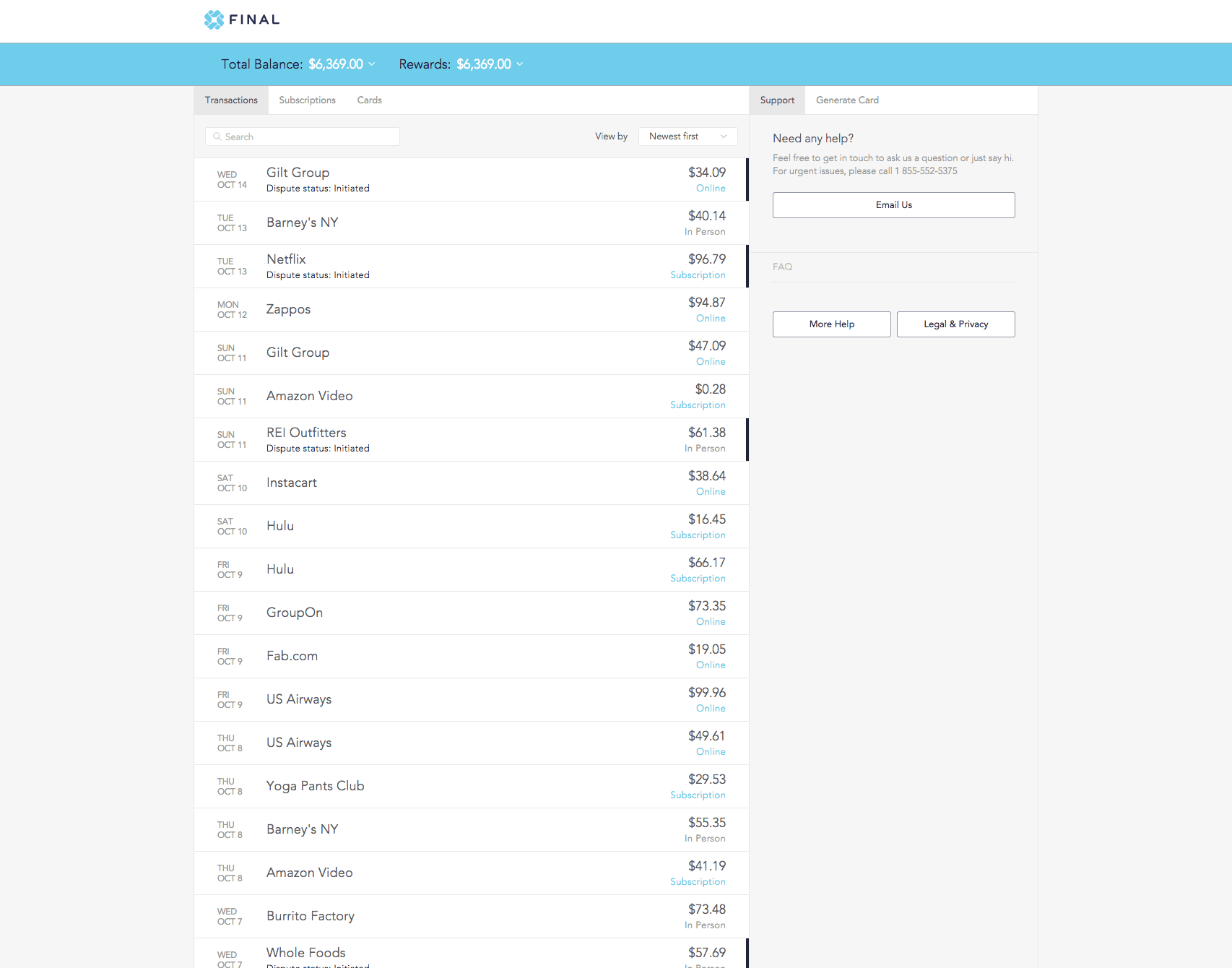The image size is (1232, 968).
Task: Click the $94.87 Zappos amount
Action: pyautogui.click(x=707, y=303)
